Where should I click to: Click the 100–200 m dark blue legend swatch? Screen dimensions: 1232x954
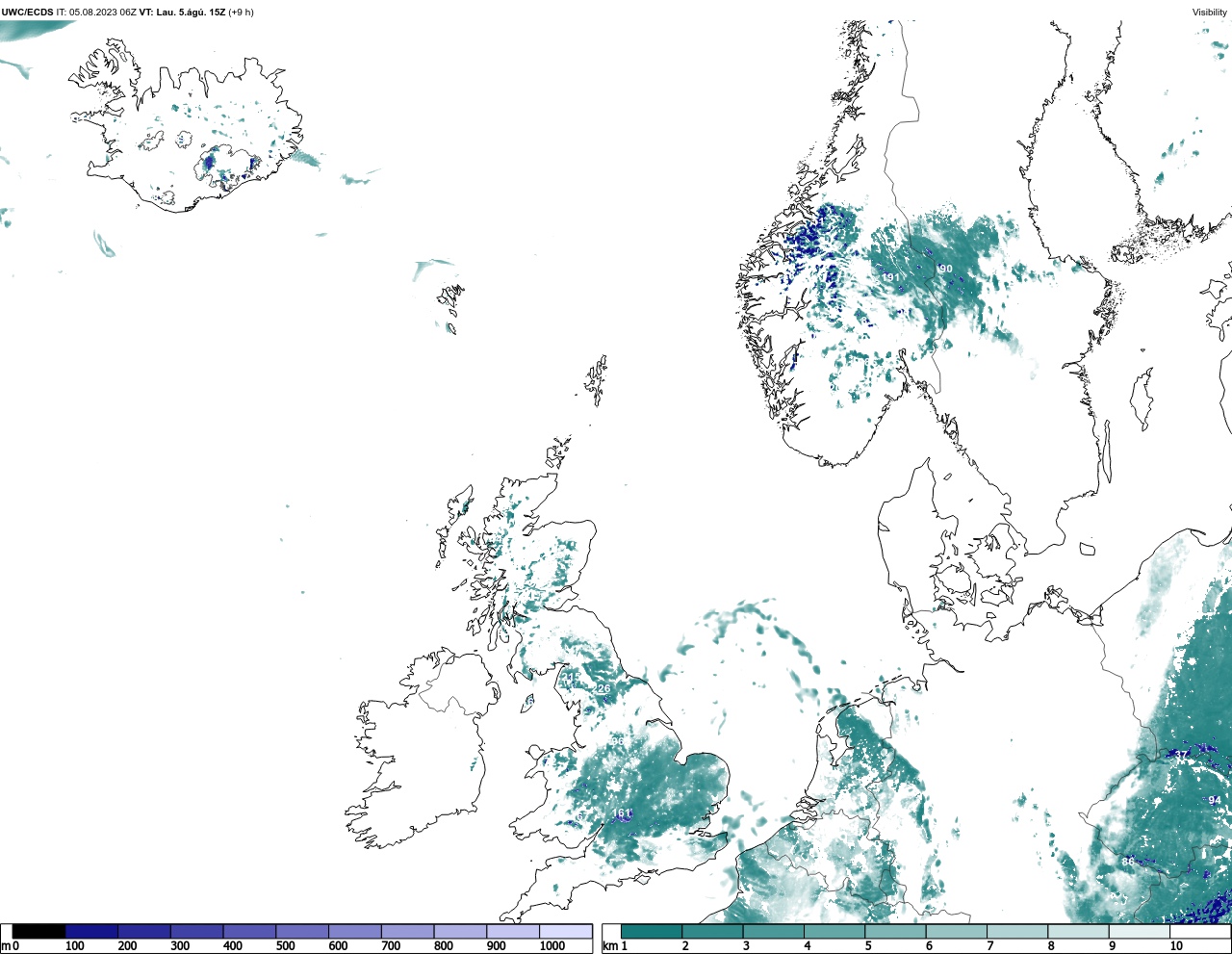[91, 932]
